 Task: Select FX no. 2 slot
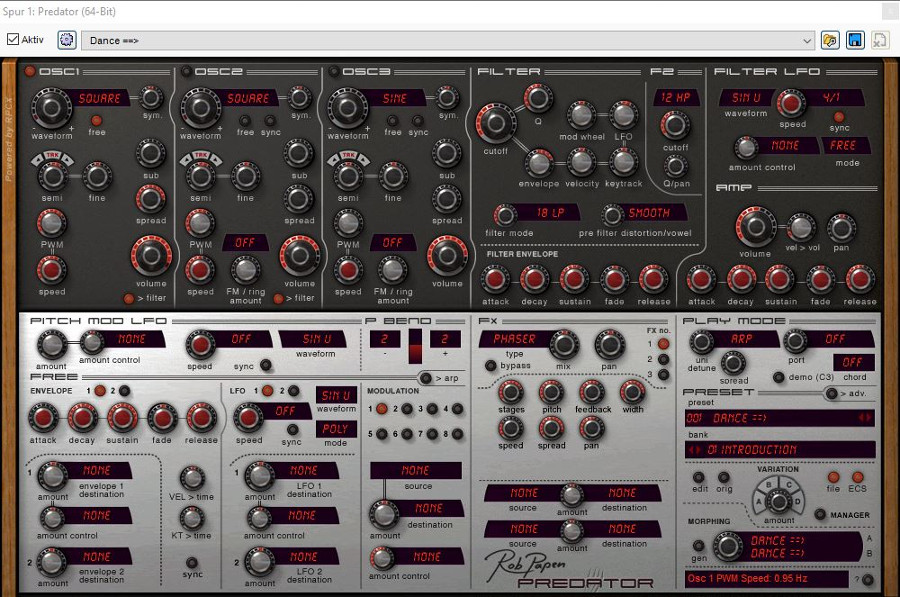point(664,359)
